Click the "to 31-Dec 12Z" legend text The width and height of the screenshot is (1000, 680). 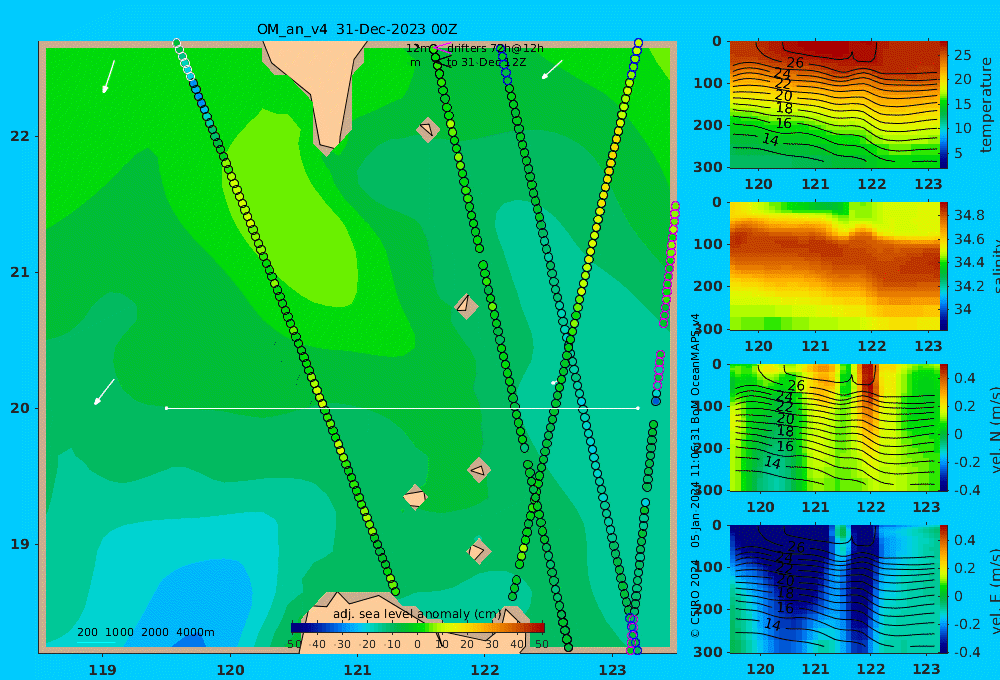click(486, 63)
